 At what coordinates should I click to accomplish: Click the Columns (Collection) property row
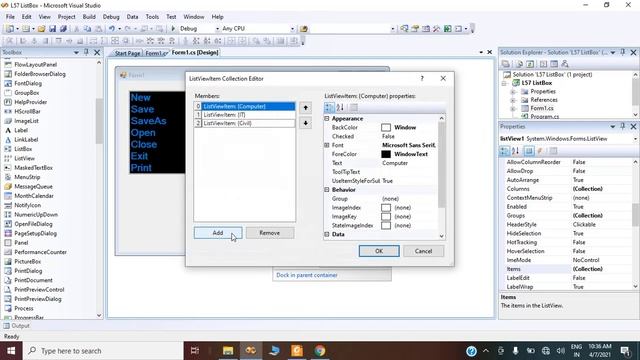tap(567, 189)
